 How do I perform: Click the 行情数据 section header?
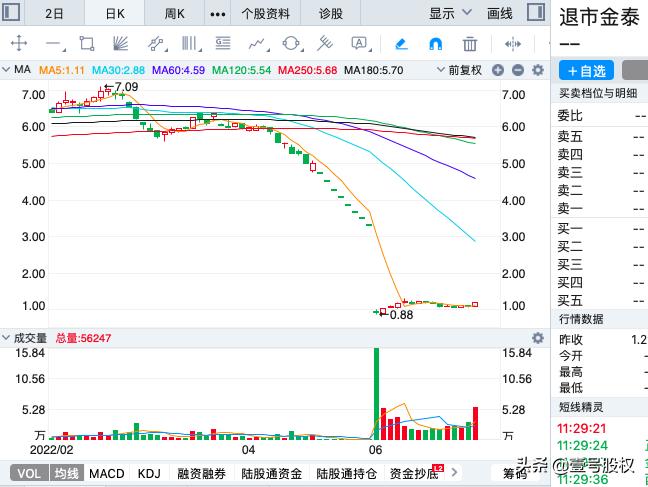[581, 319]
